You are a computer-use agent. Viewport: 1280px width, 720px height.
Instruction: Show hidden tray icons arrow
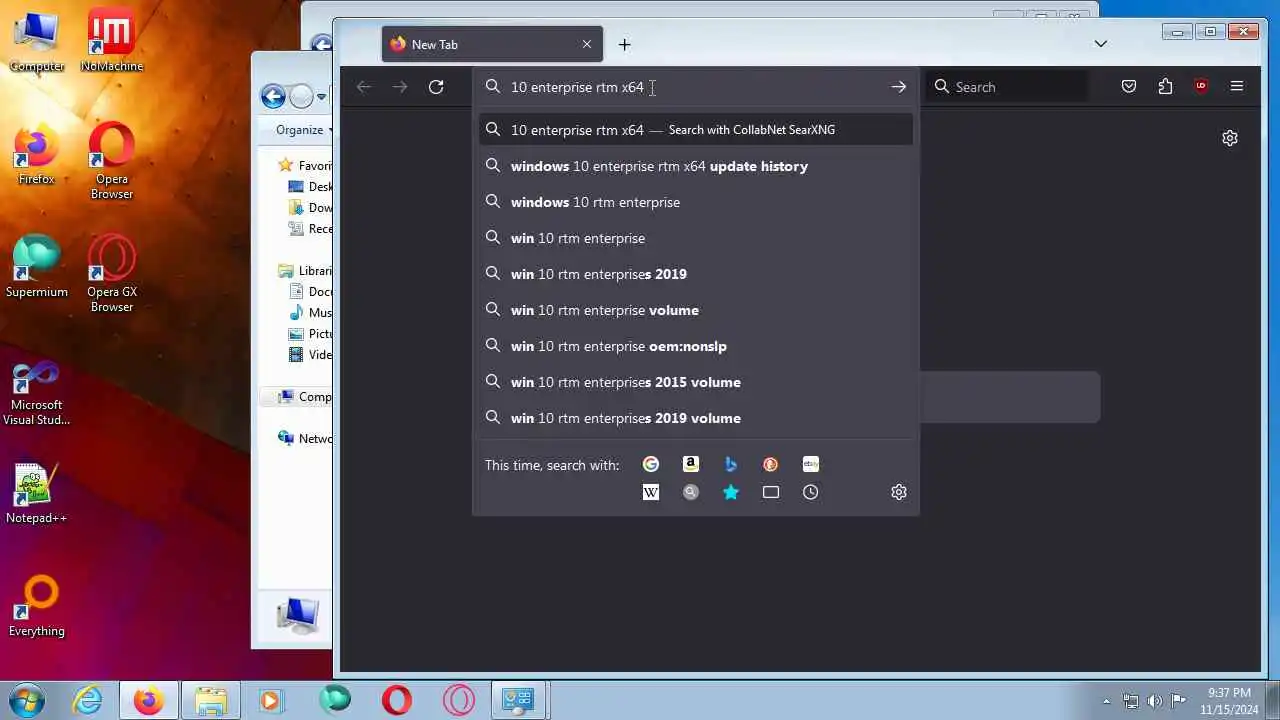(x=1106, y=701)
